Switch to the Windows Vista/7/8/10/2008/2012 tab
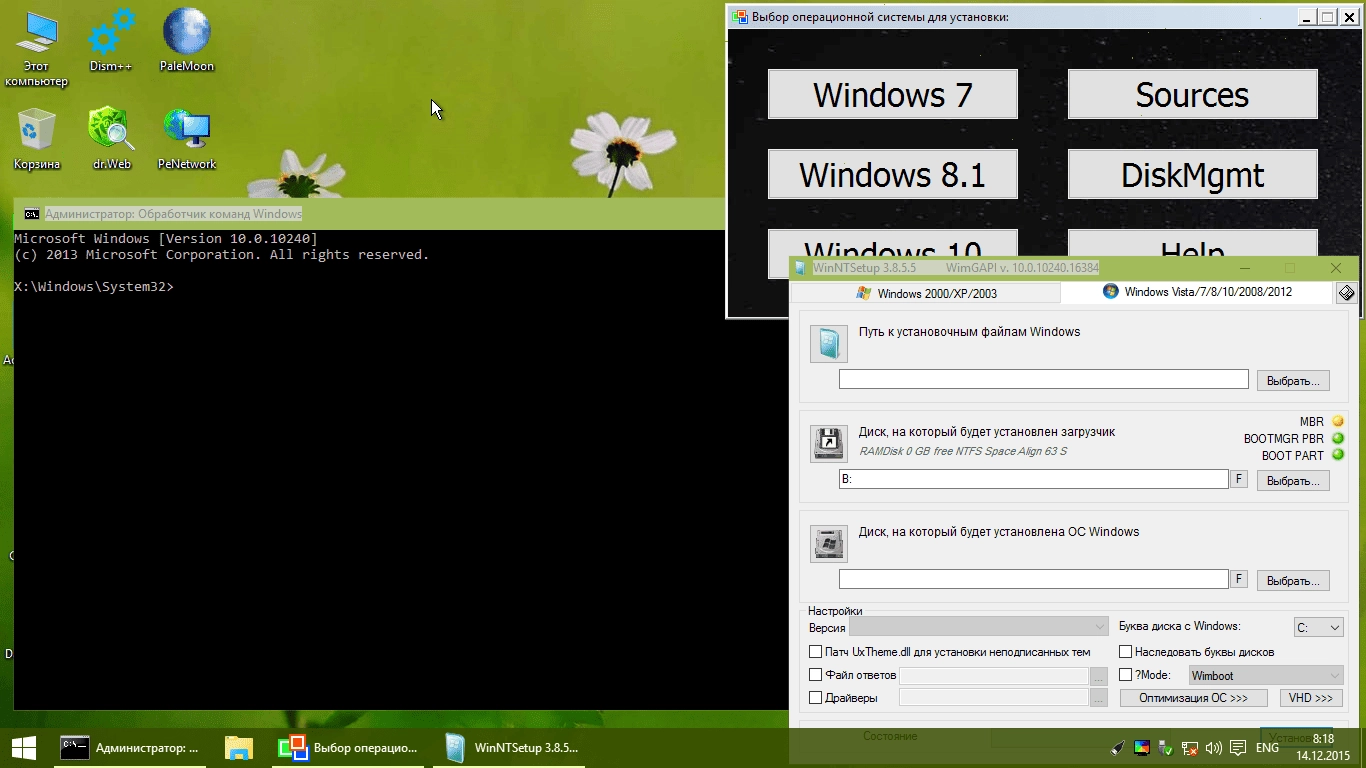Viewport: 1366px width, 768px height. pos(1197,292)
